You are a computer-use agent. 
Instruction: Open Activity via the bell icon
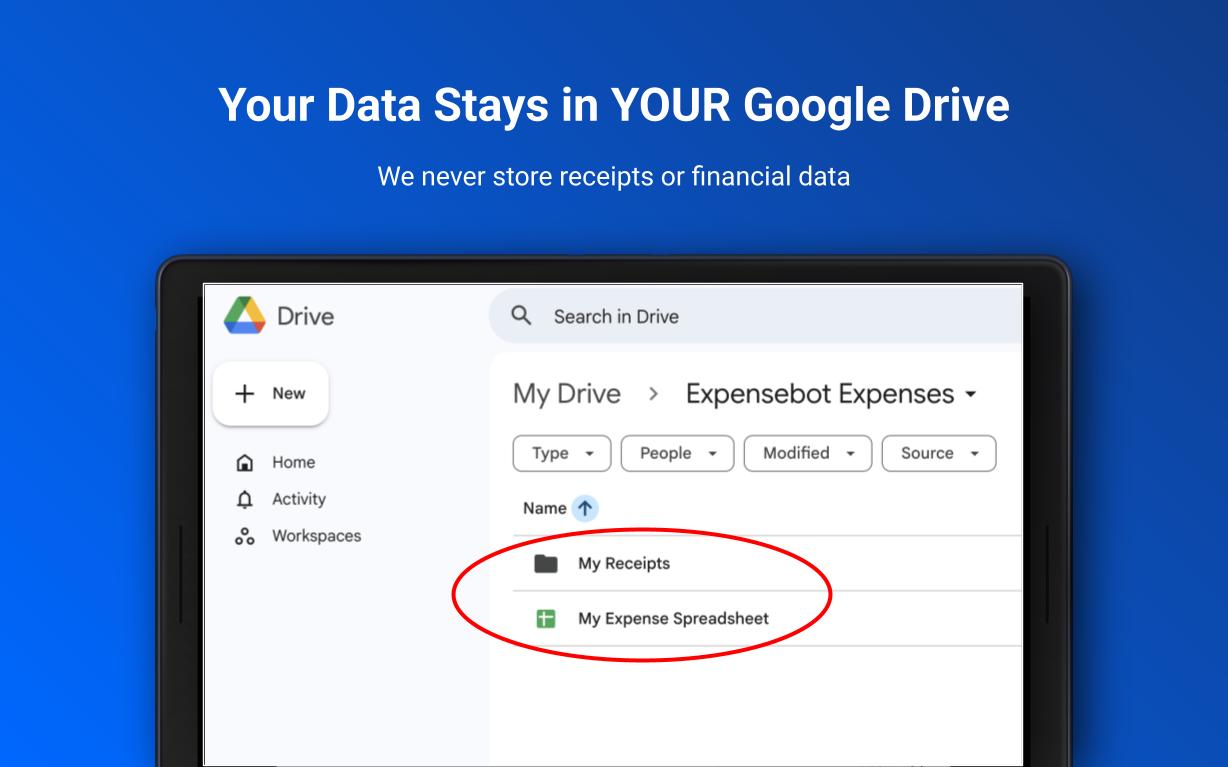click(x=247, y=499)
